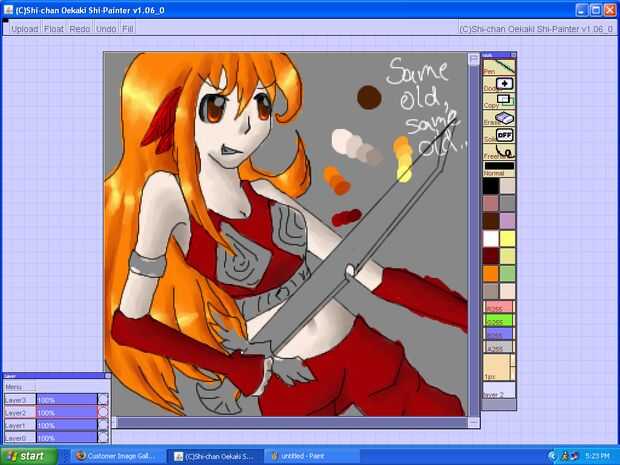Click the system tray clock

tap(597, 456)
